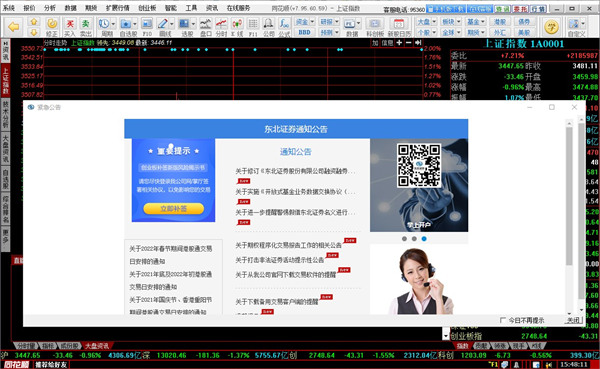Click the 数据 PE icon
600x369 pixels.
(x=349, y=24)
